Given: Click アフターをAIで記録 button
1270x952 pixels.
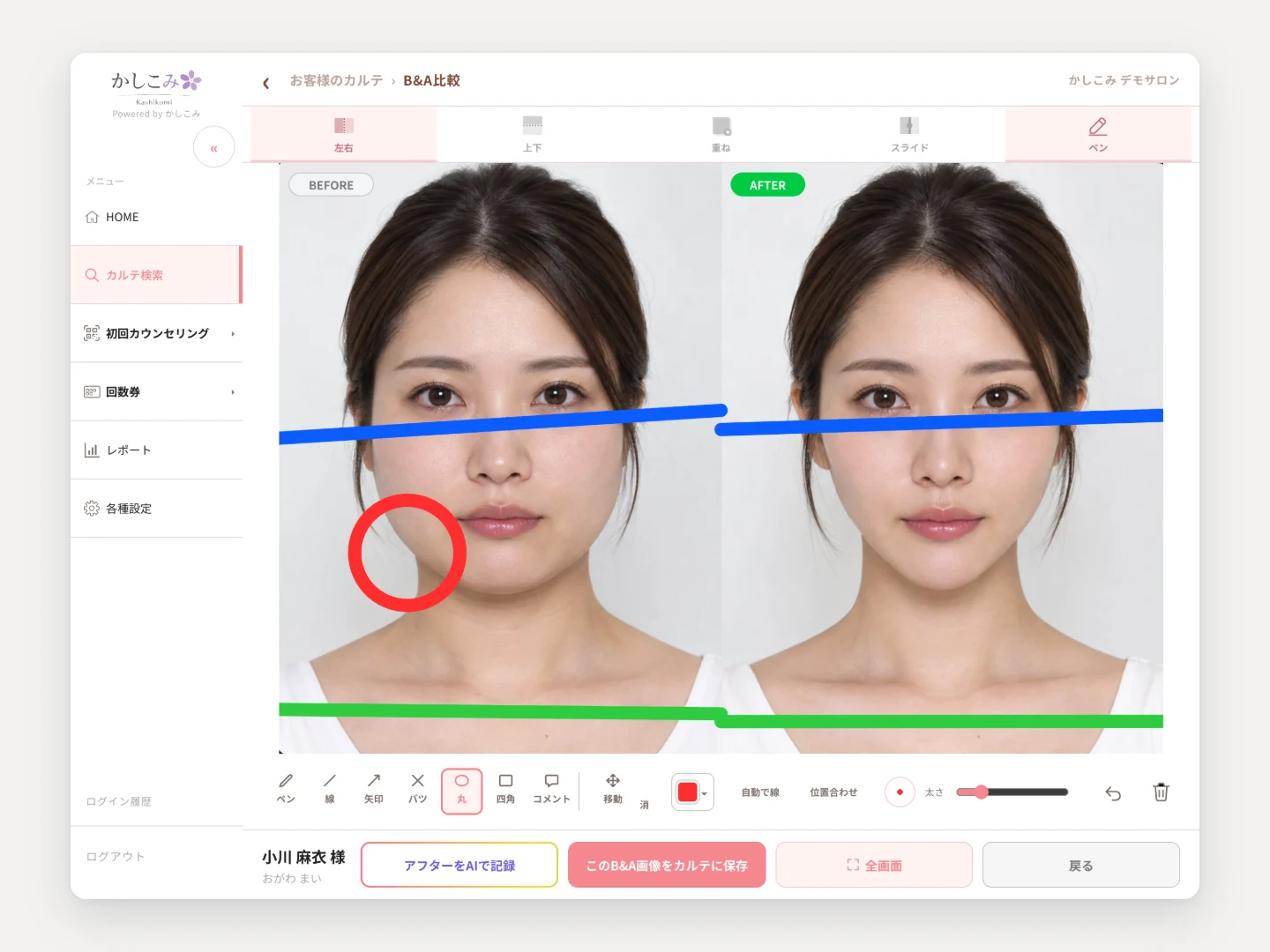Looking at the screenshot, I should 459,865.
